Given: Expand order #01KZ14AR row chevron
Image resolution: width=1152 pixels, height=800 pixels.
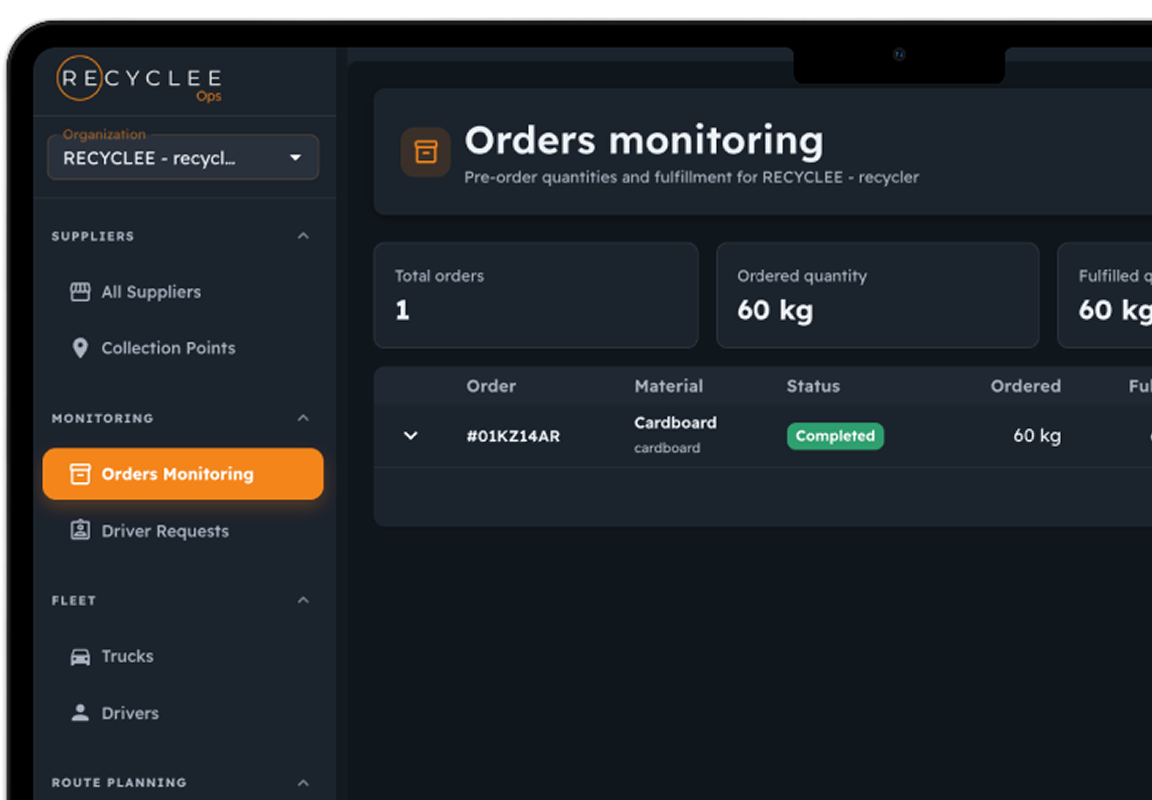Looking at the screenshot, I should [411, 436].
